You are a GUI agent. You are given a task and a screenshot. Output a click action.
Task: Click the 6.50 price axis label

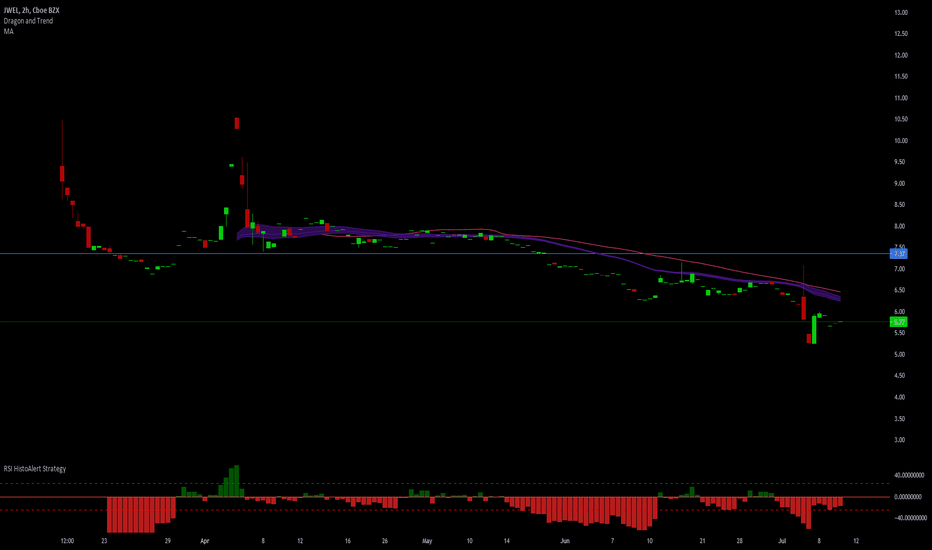(899, 291)
